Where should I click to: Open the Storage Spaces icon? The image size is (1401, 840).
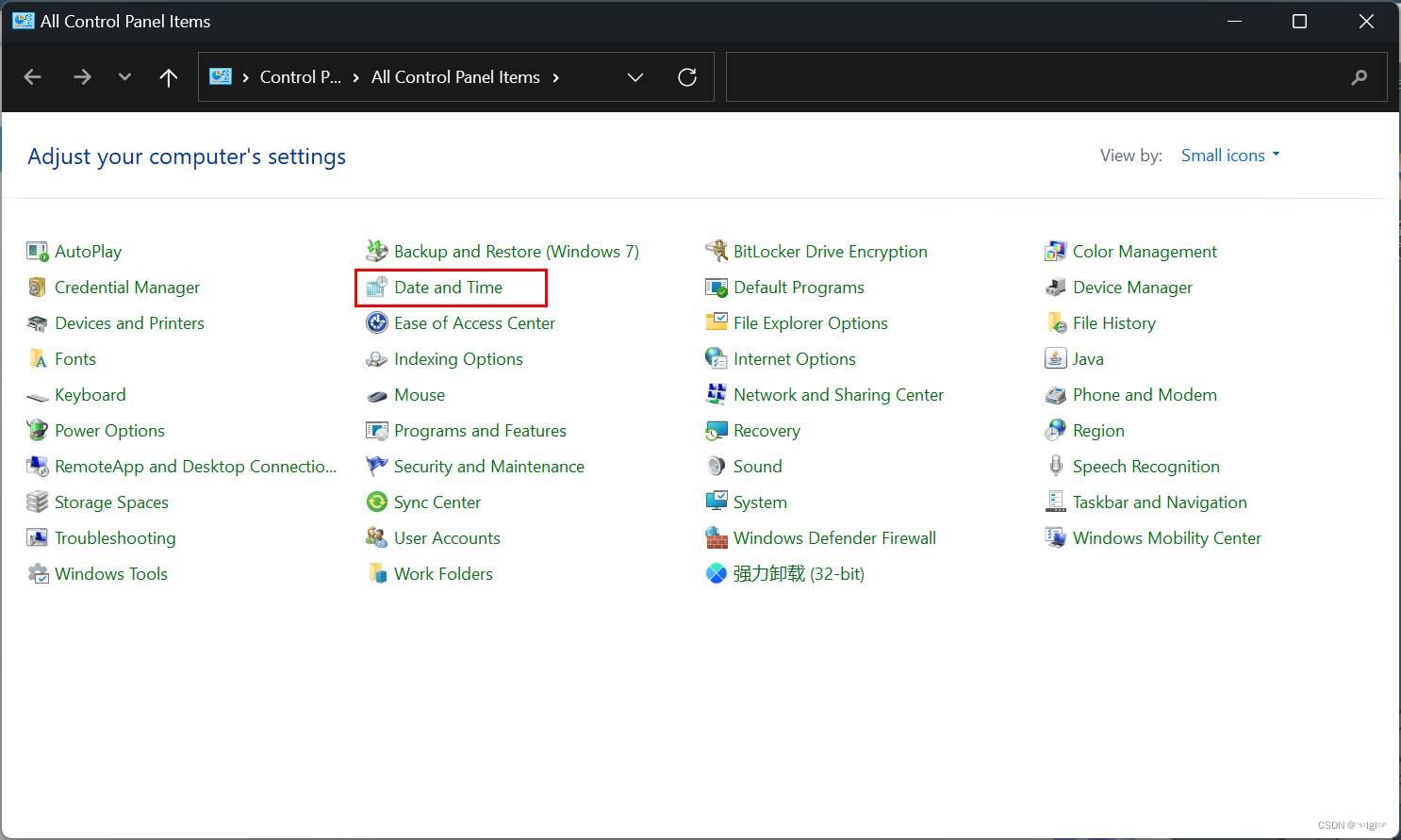[38, 502]
